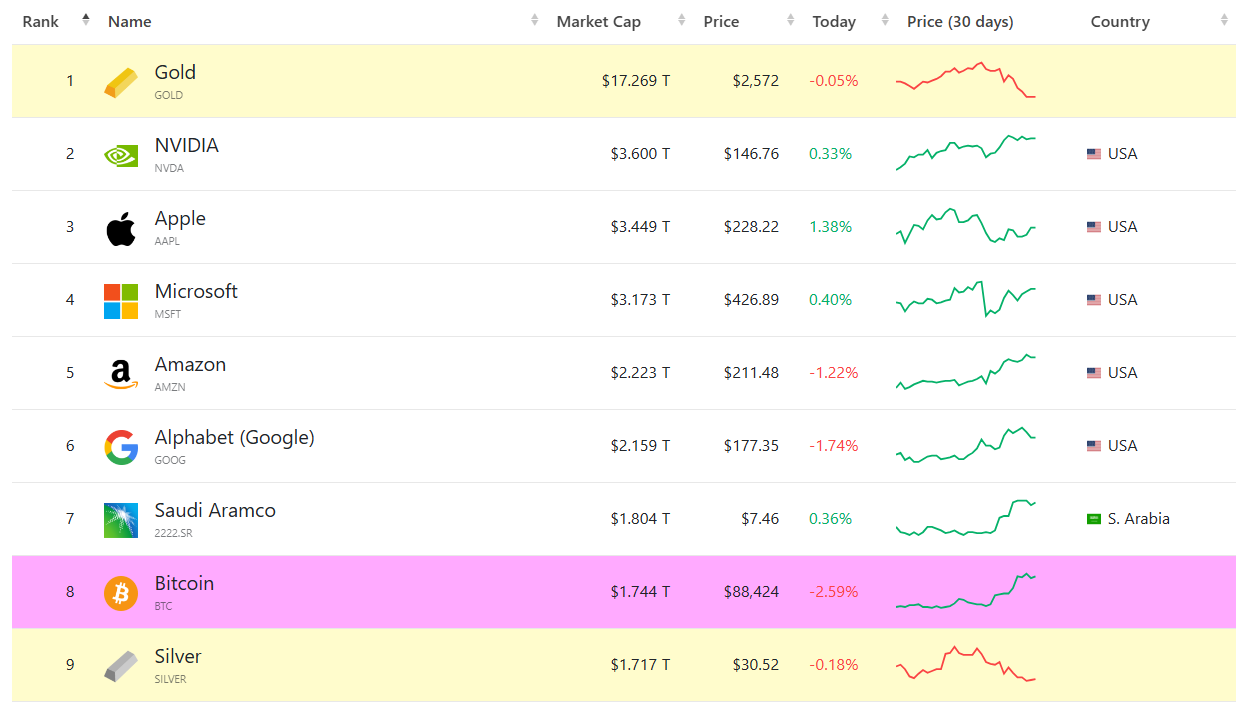Image resolution: width=1246 pixels, height=715 pixels.
Task: Open the Alphabet (Google) name link
Action: click(234, 437)
